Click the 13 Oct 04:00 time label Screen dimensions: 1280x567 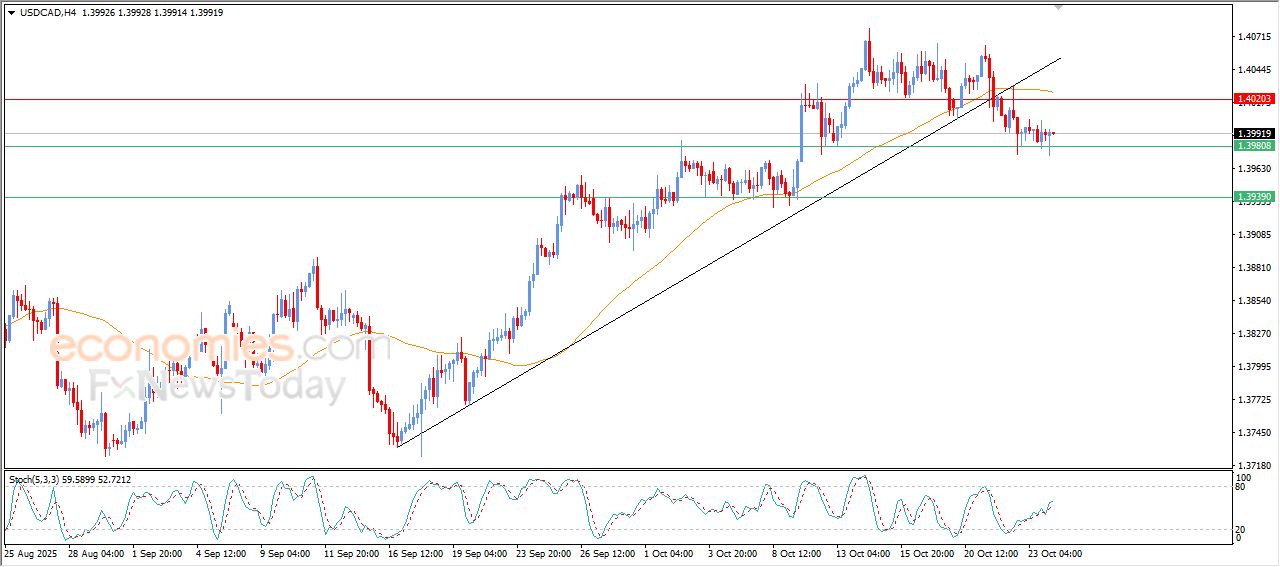click(864, 553)
